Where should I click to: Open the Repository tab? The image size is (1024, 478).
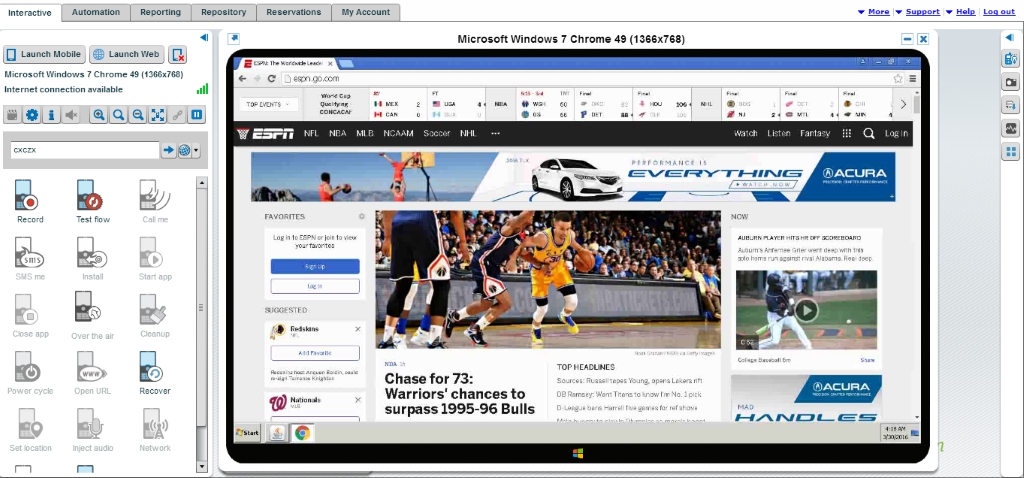click(223, 12)
